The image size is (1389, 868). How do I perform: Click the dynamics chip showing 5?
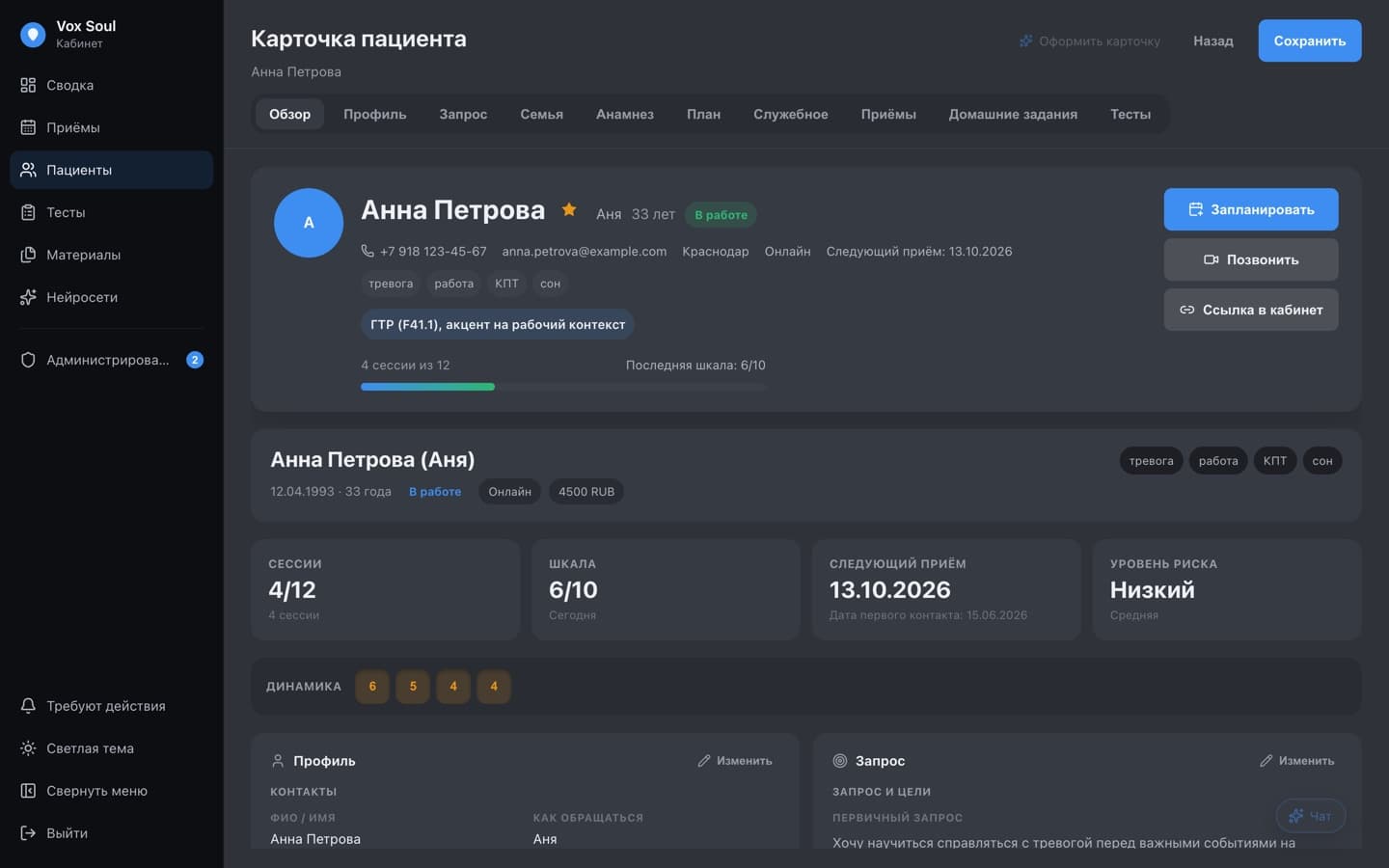(413, 687)
